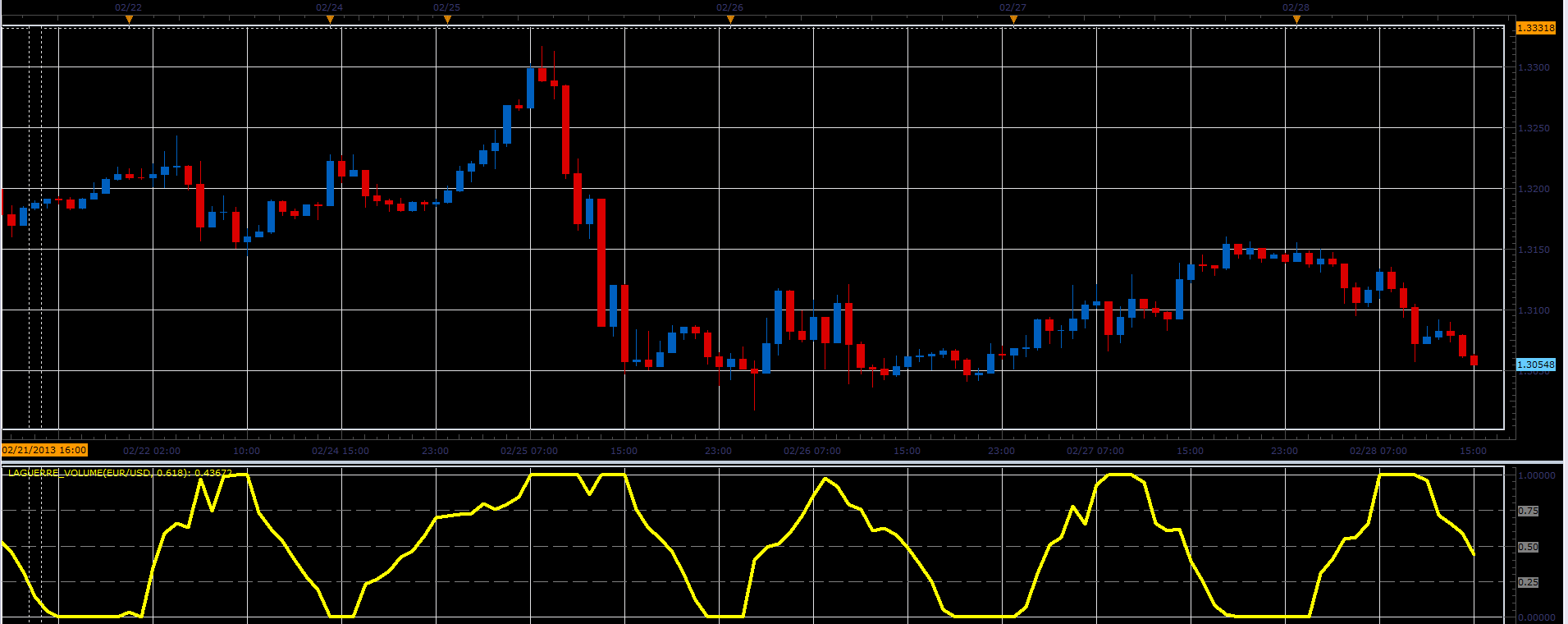The image size is (1568, 624).
Task: Click the 1.3300 price scale label
Action: 1534,67
